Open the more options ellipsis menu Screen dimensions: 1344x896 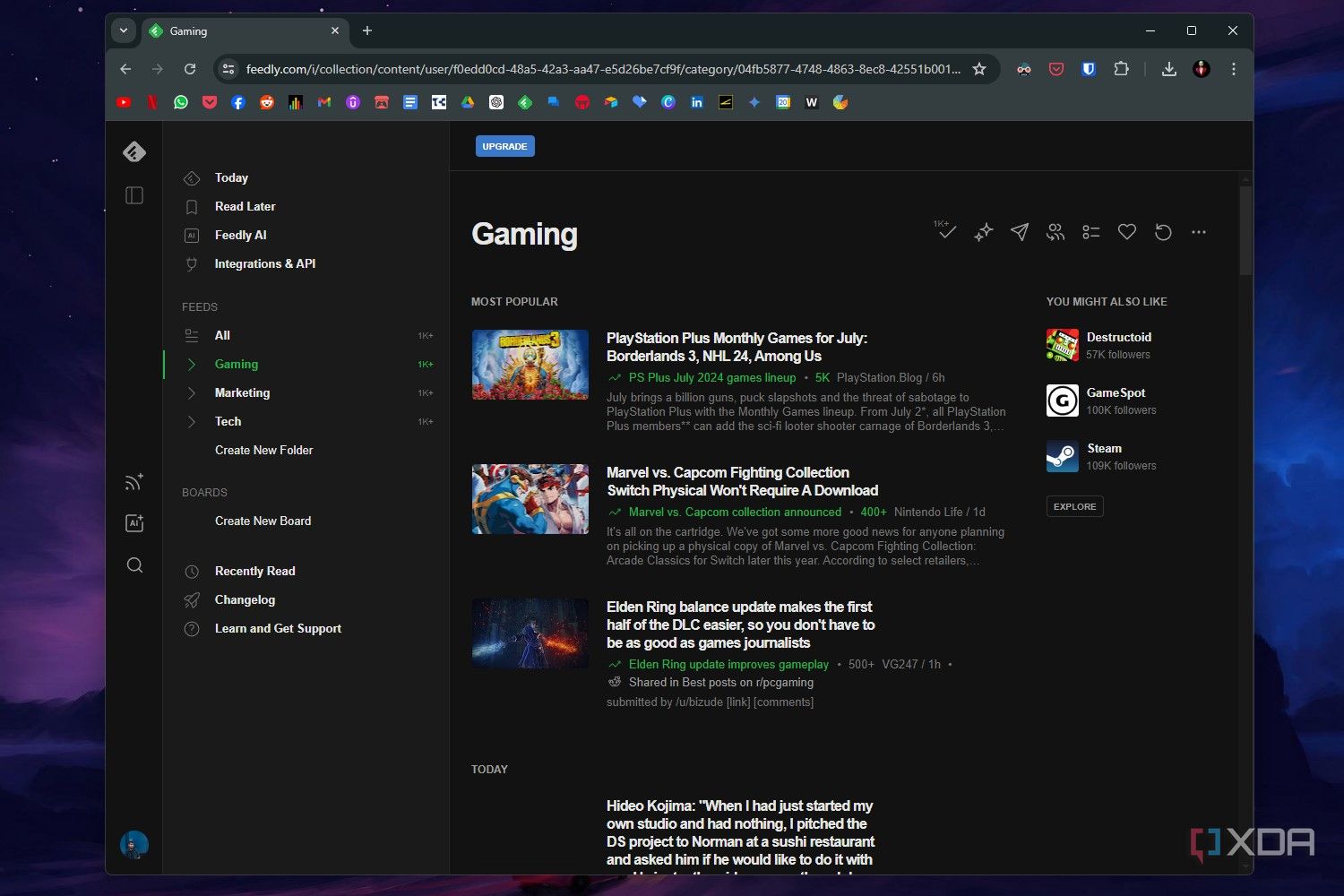pos(1199,232)
